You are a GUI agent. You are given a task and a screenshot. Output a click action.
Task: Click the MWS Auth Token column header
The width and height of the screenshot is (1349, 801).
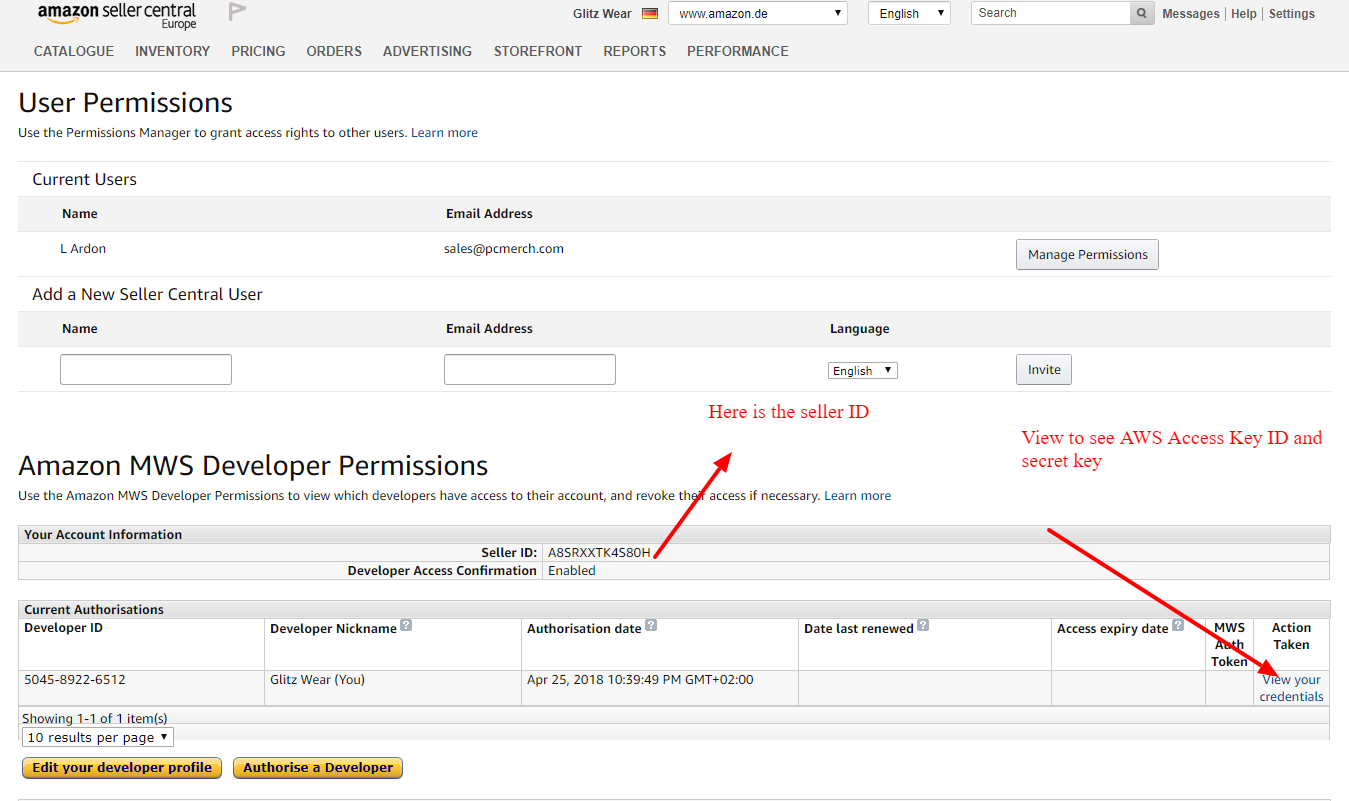[x=1229, y=644]
